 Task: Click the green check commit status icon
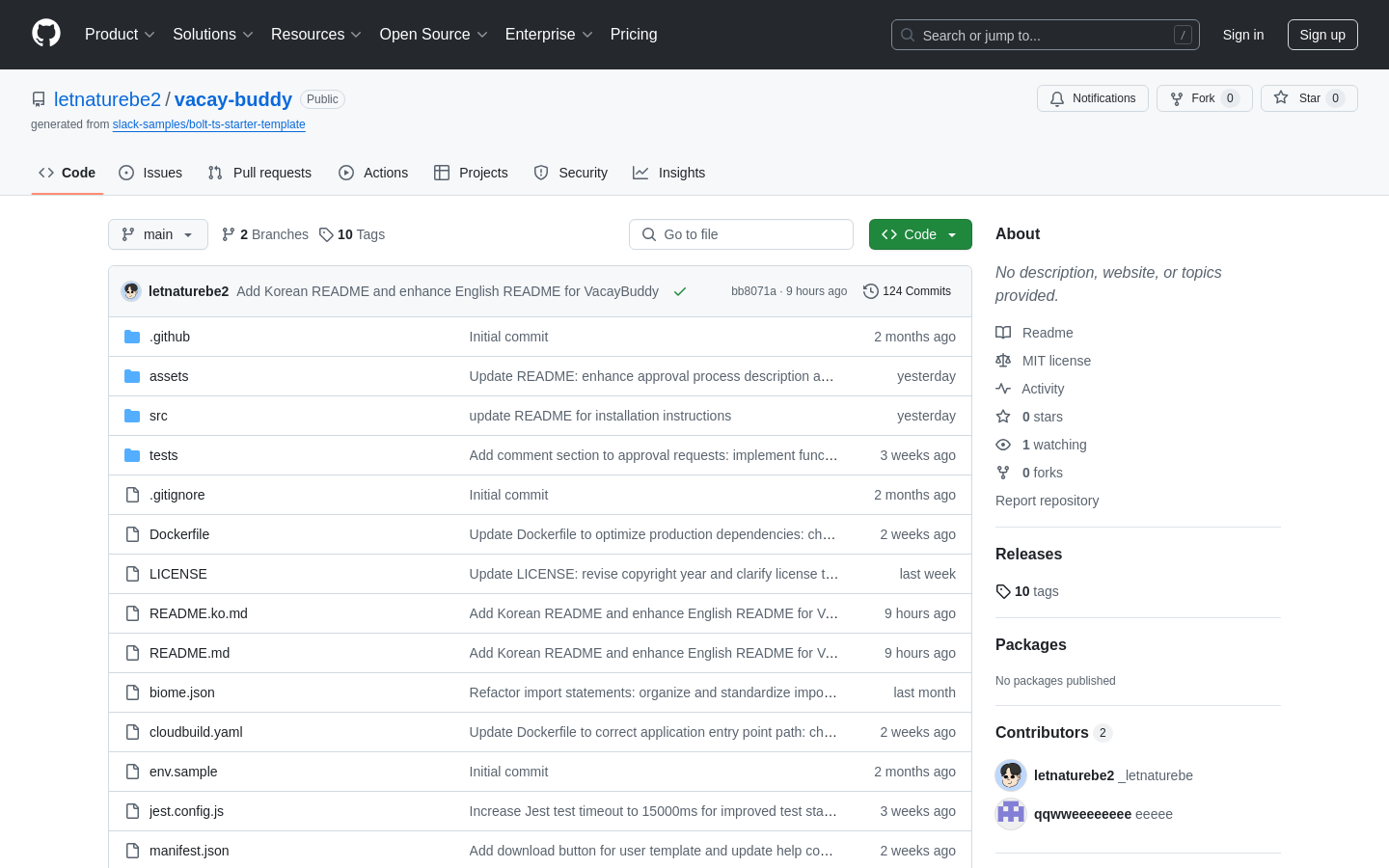click(680, 291)
